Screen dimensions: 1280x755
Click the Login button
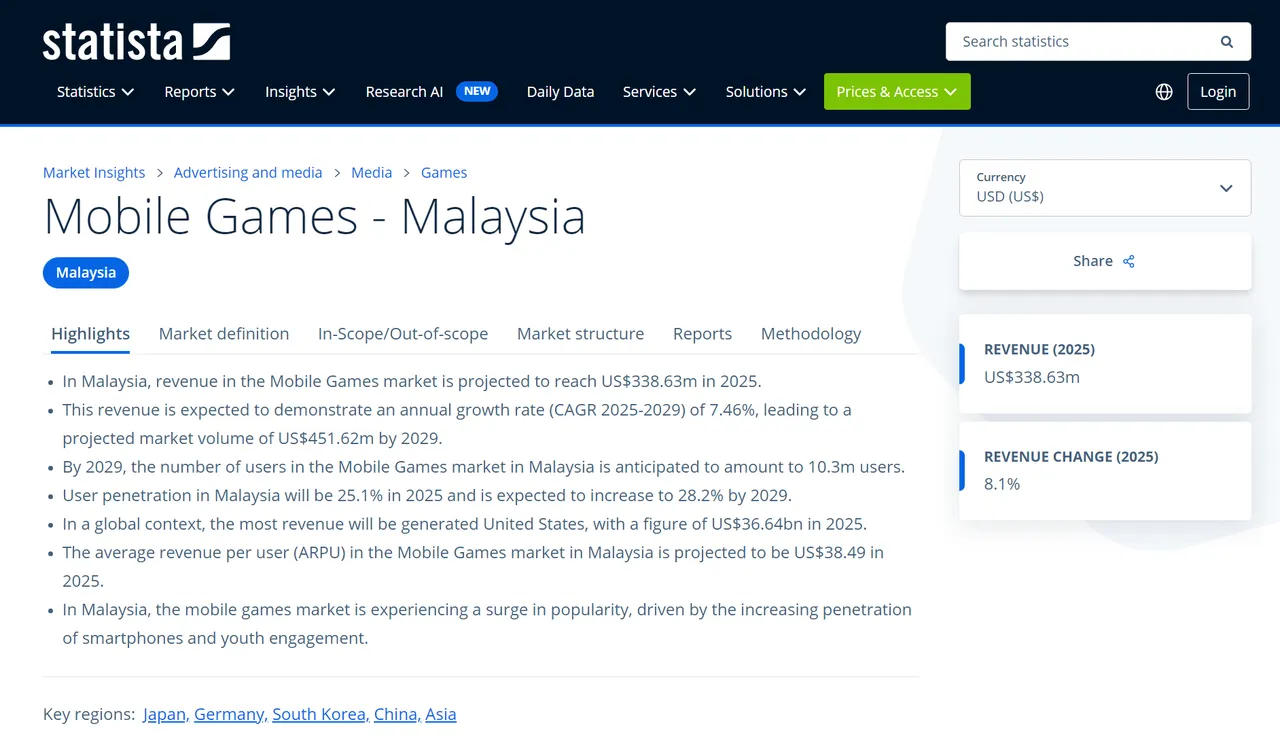pyautogui.click(x=1218, y=91)
